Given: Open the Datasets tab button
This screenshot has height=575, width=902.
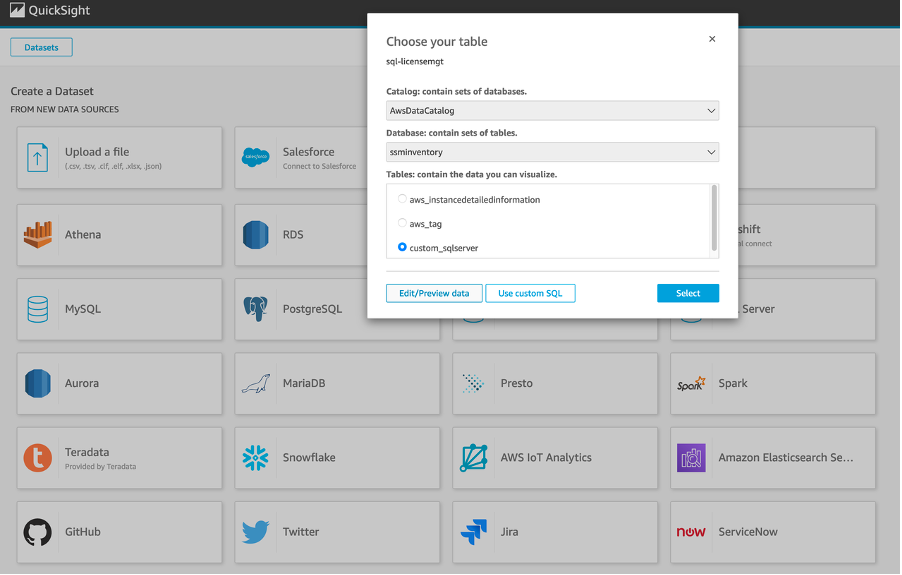Looking at the screenshot, I should tap(41, 48).
